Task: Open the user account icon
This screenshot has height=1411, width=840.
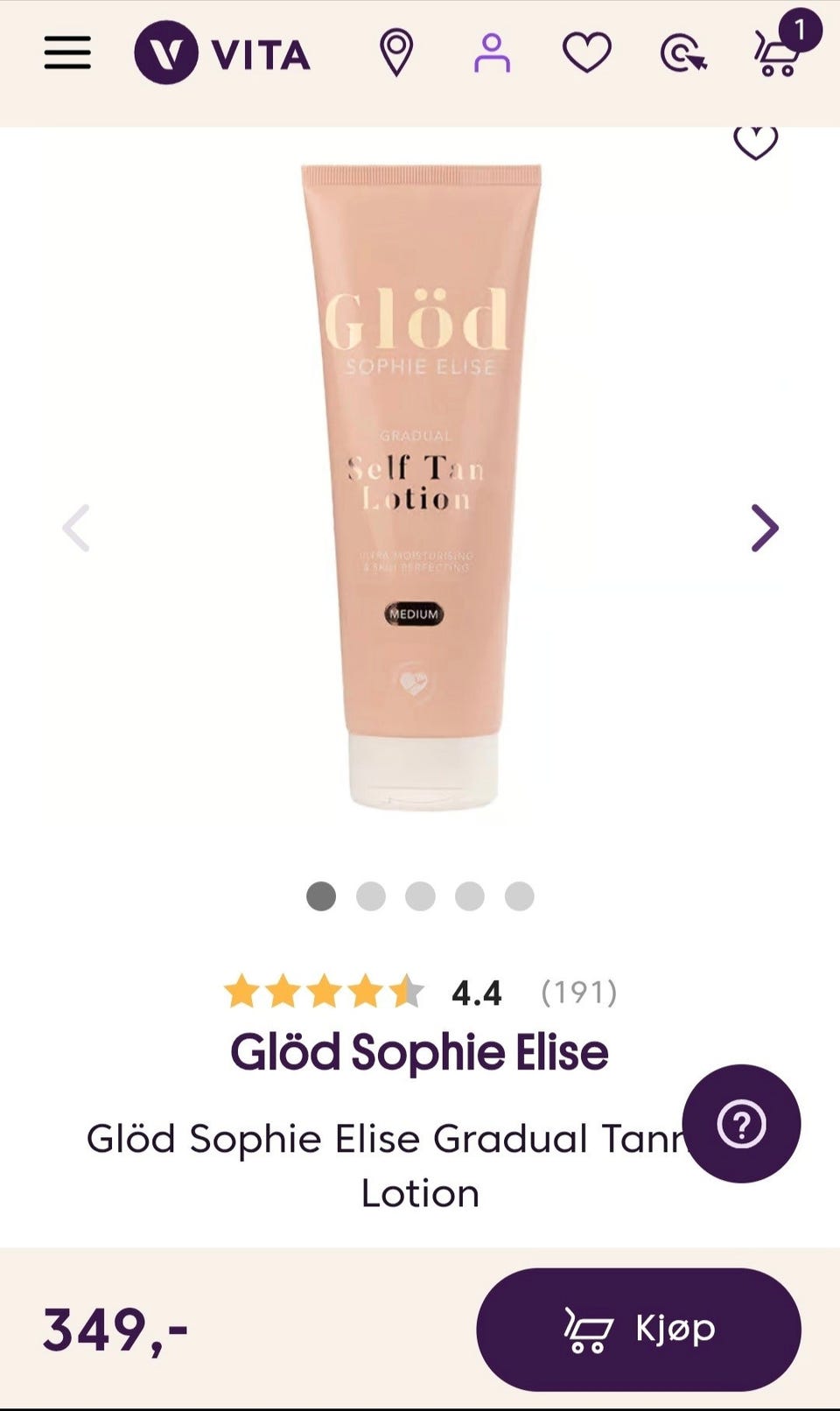Action: 492,53
